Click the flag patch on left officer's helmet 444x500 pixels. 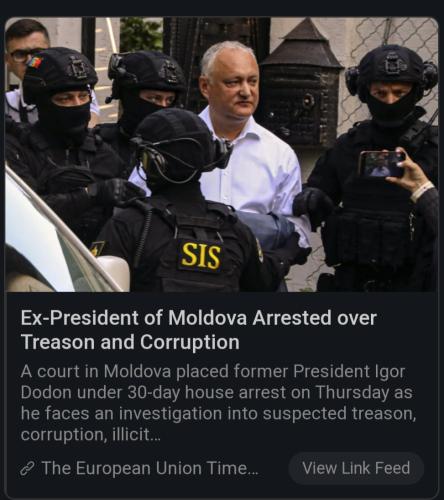click(35, 62)
